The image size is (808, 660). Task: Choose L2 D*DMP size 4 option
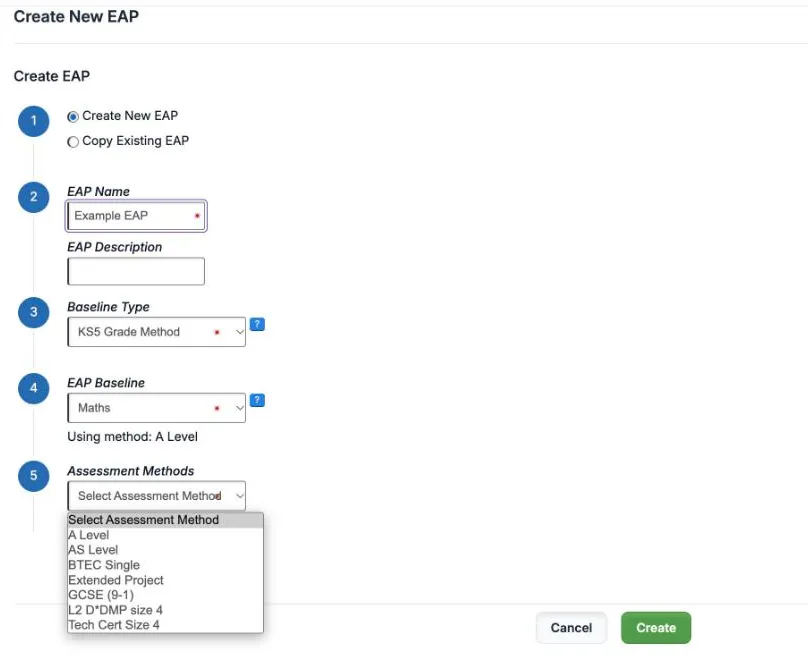click(x=165, y=610)
